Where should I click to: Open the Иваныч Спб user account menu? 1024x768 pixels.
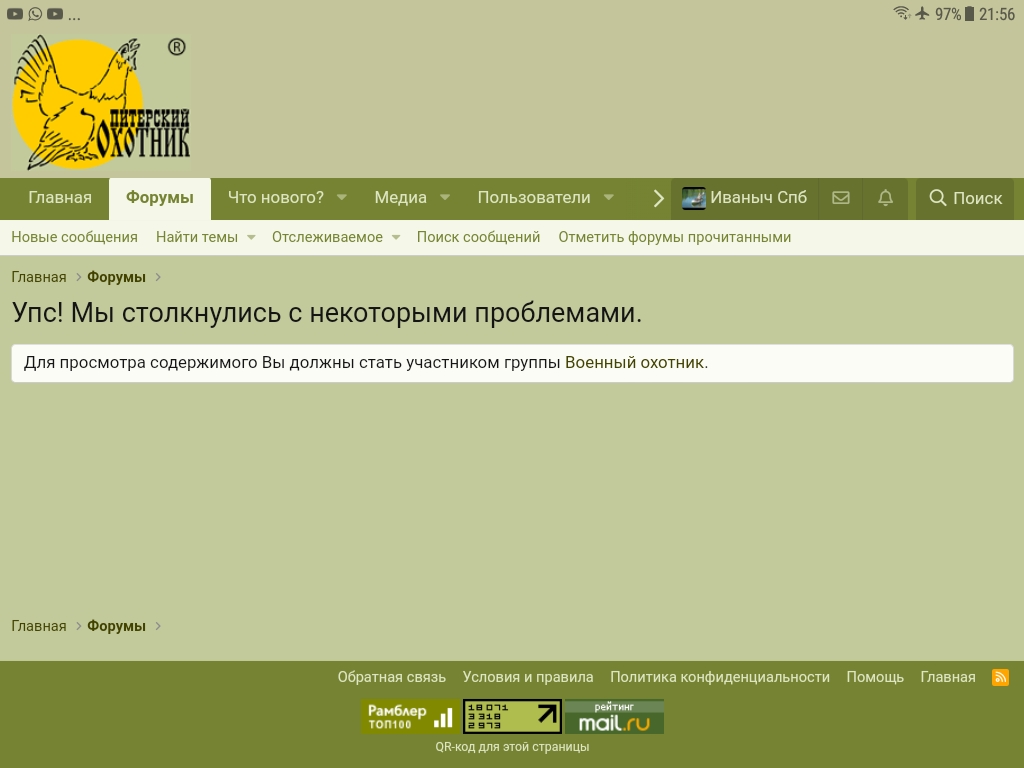745,198
